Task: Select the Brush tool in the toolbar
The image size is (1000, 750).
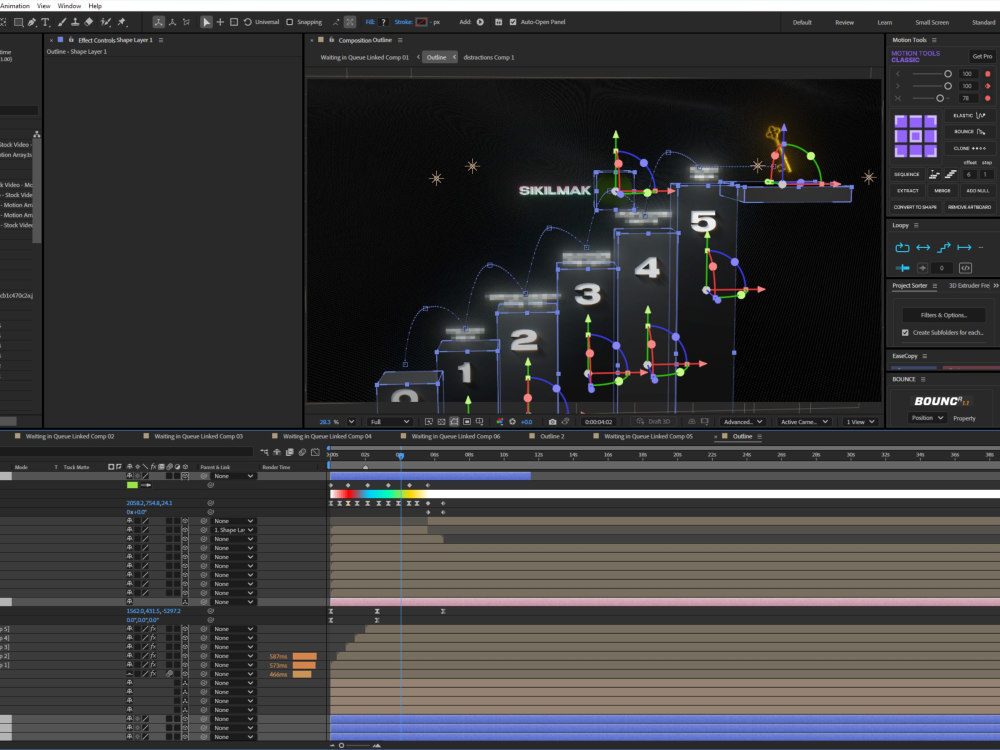Action: [62, 22]
